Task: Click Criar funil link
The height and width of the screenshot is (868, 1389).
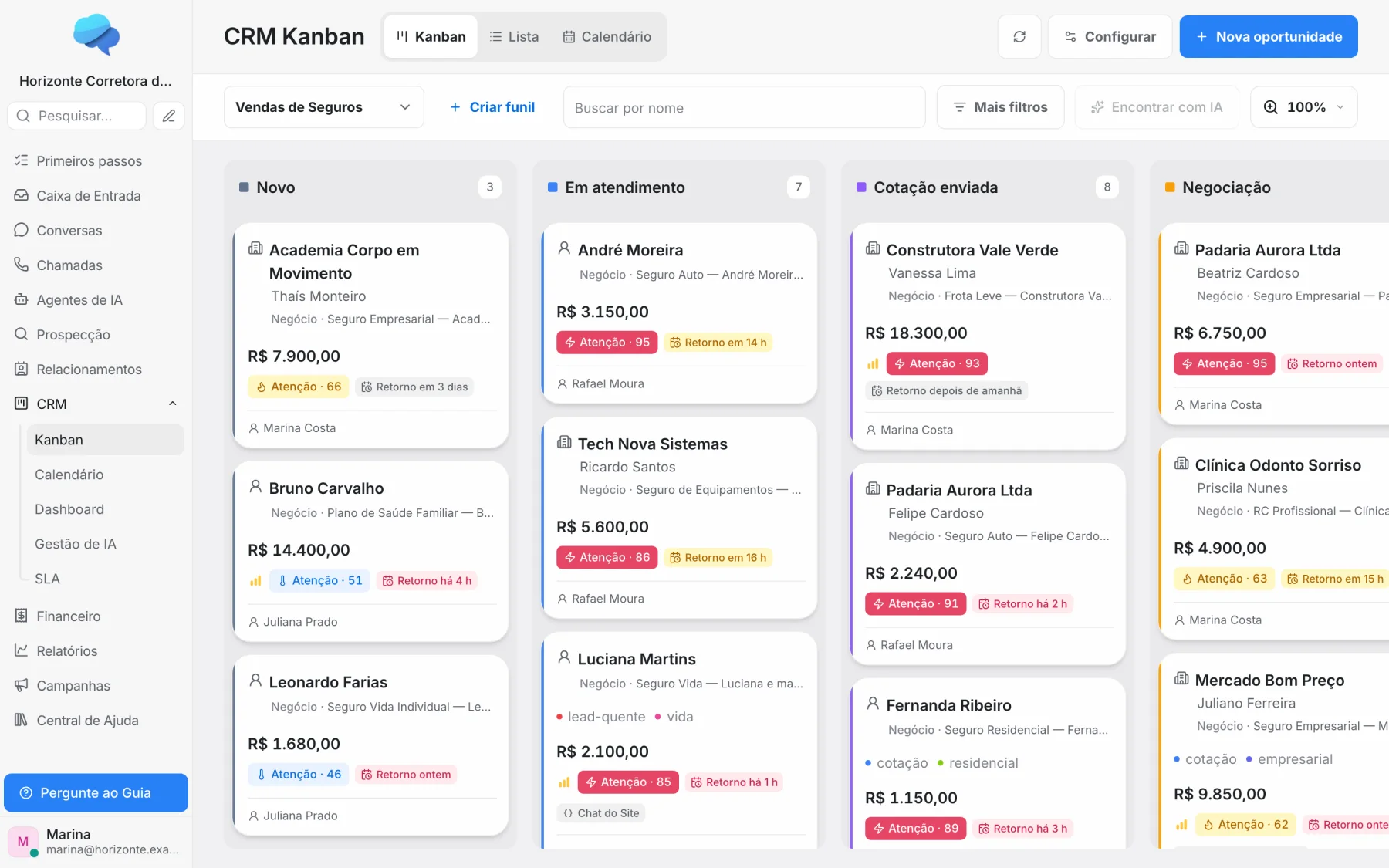Action: point(492,107)
